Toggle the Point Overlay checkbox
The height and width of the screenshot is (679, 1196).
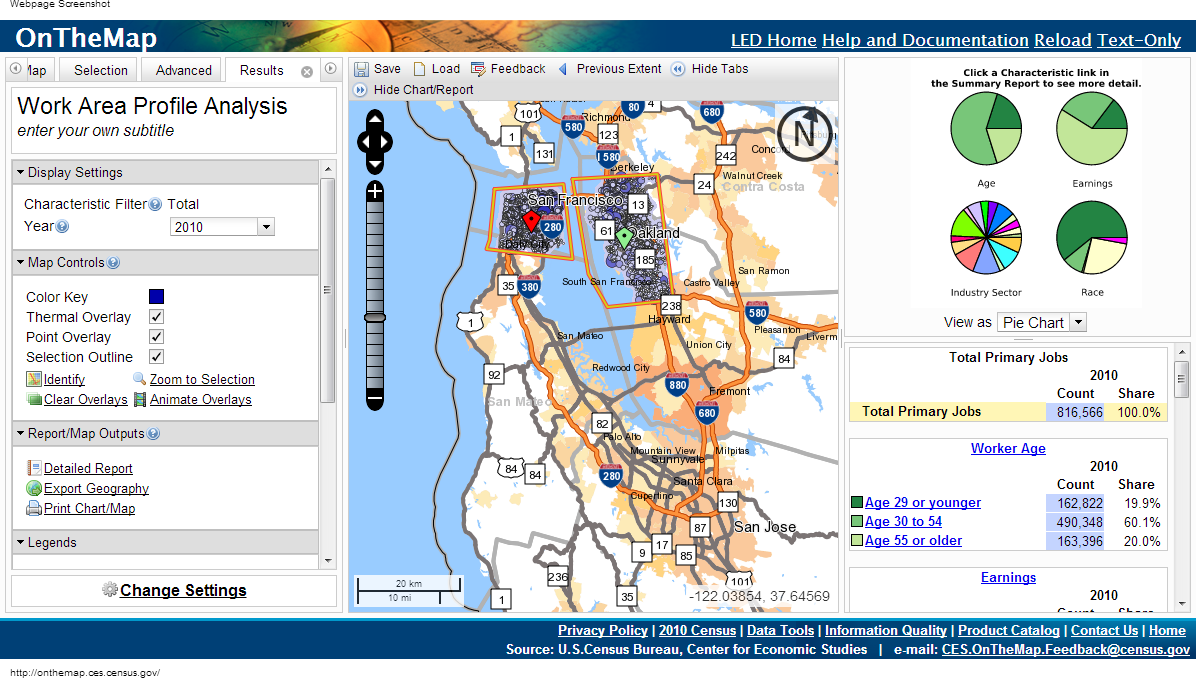[x=156, y=336]
